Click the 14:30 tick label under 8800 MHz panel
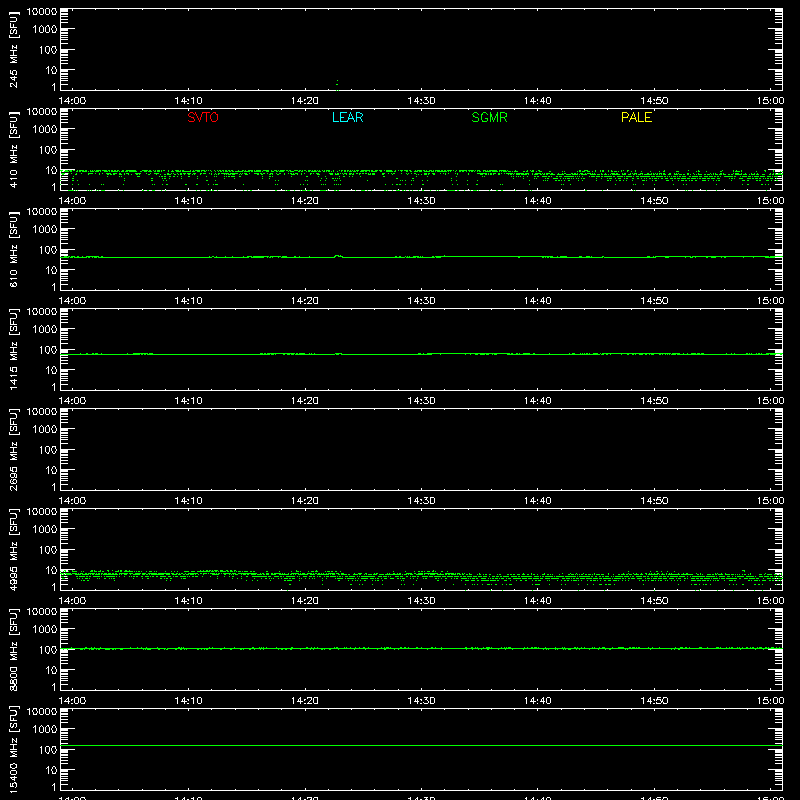The height and width of the screenshot is (800, 800). coord(421,701)
